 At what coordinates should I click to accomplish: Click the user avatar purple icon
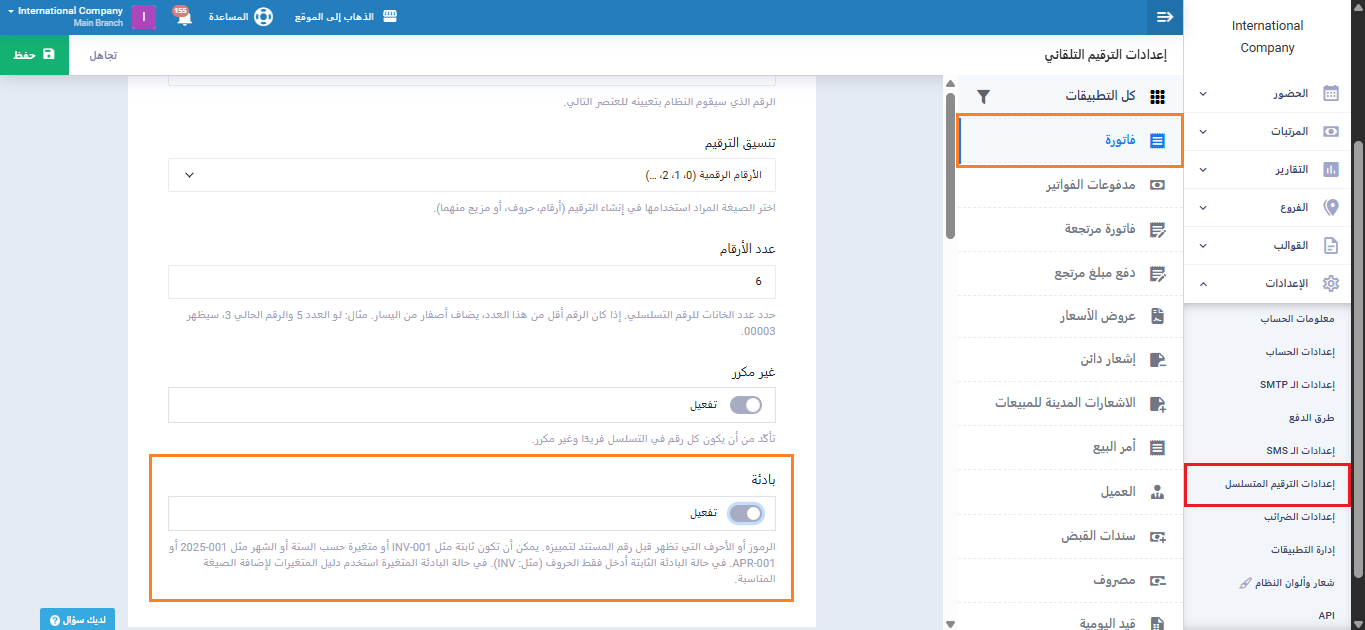point(144,17)
